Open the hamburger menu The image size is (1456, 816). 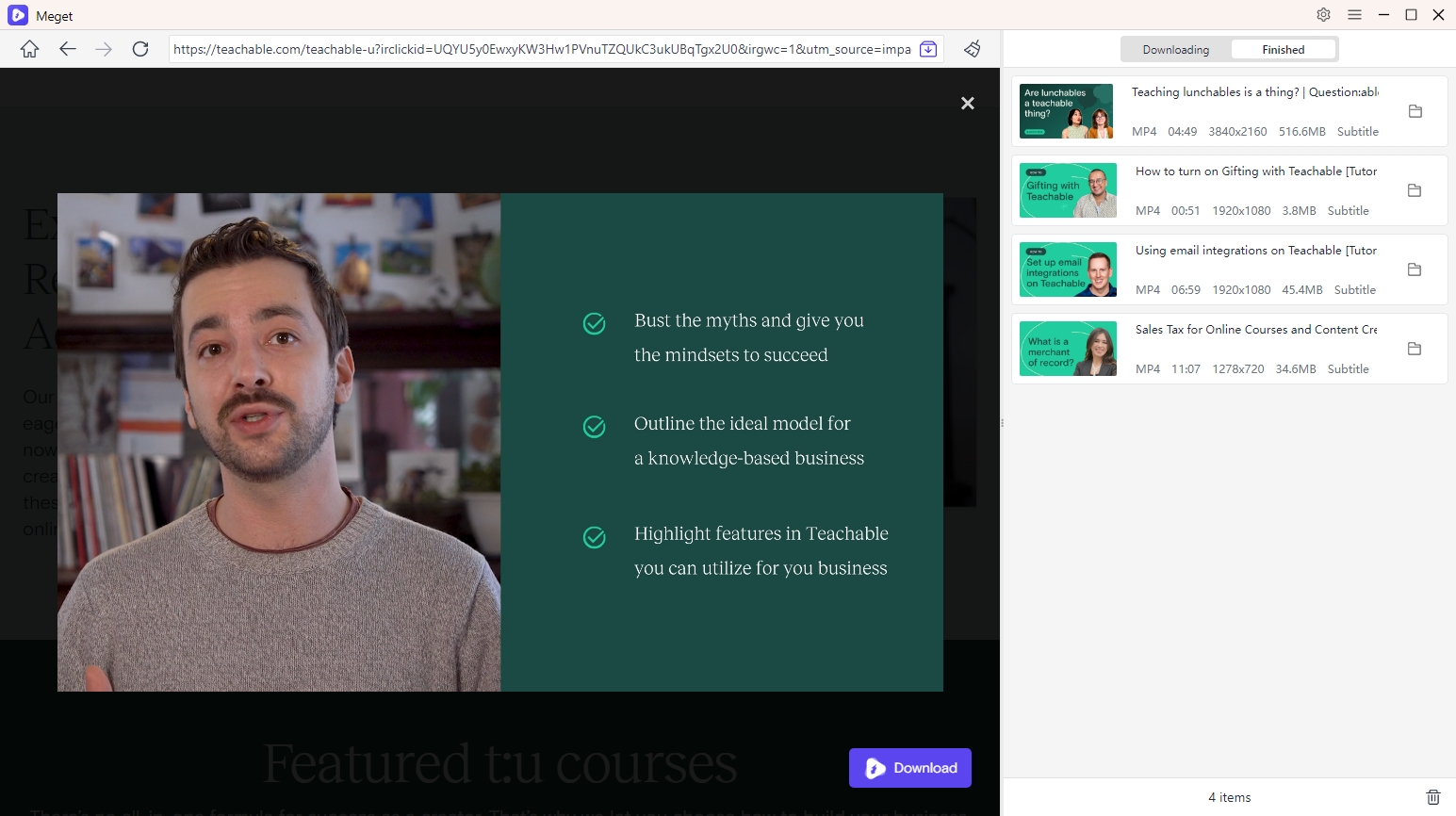[1354, 14]
